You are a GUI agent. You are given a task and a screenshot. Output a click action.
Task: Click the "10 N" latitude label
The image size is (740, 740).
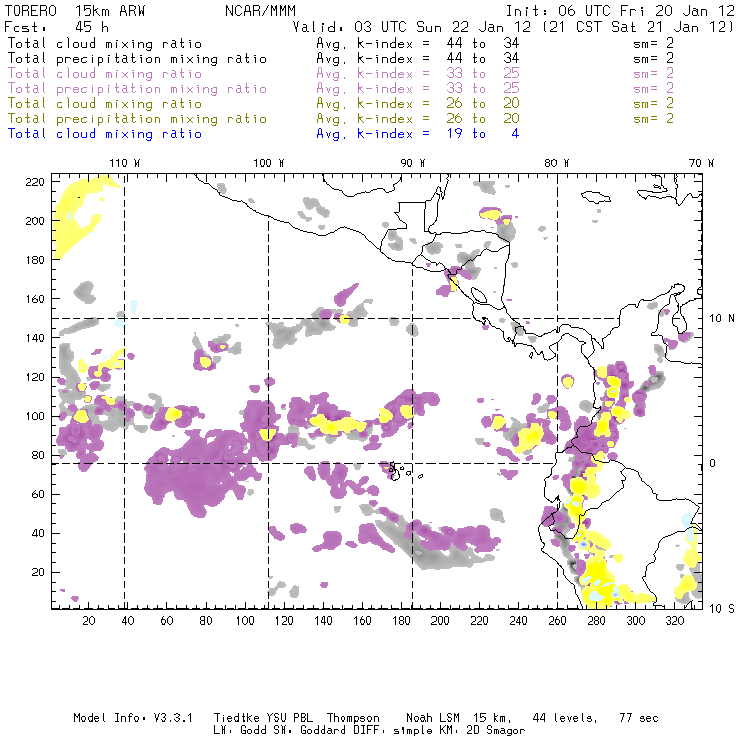coord(722,319)
